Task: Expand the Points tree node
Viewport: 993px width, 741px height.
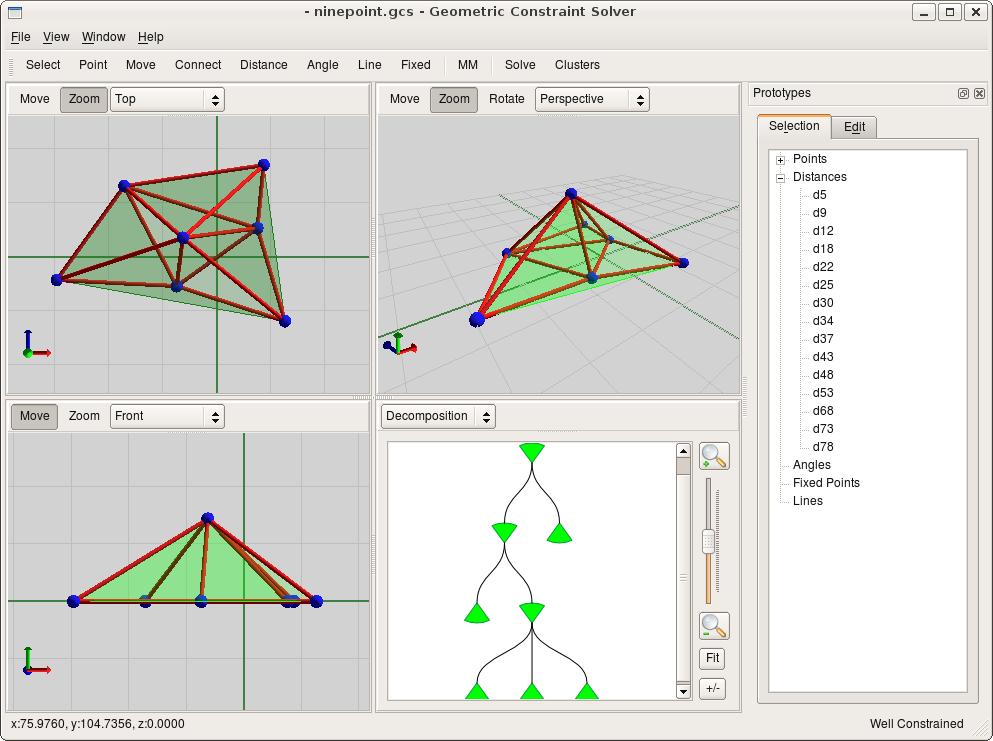Action: click(x=780, y=159)
